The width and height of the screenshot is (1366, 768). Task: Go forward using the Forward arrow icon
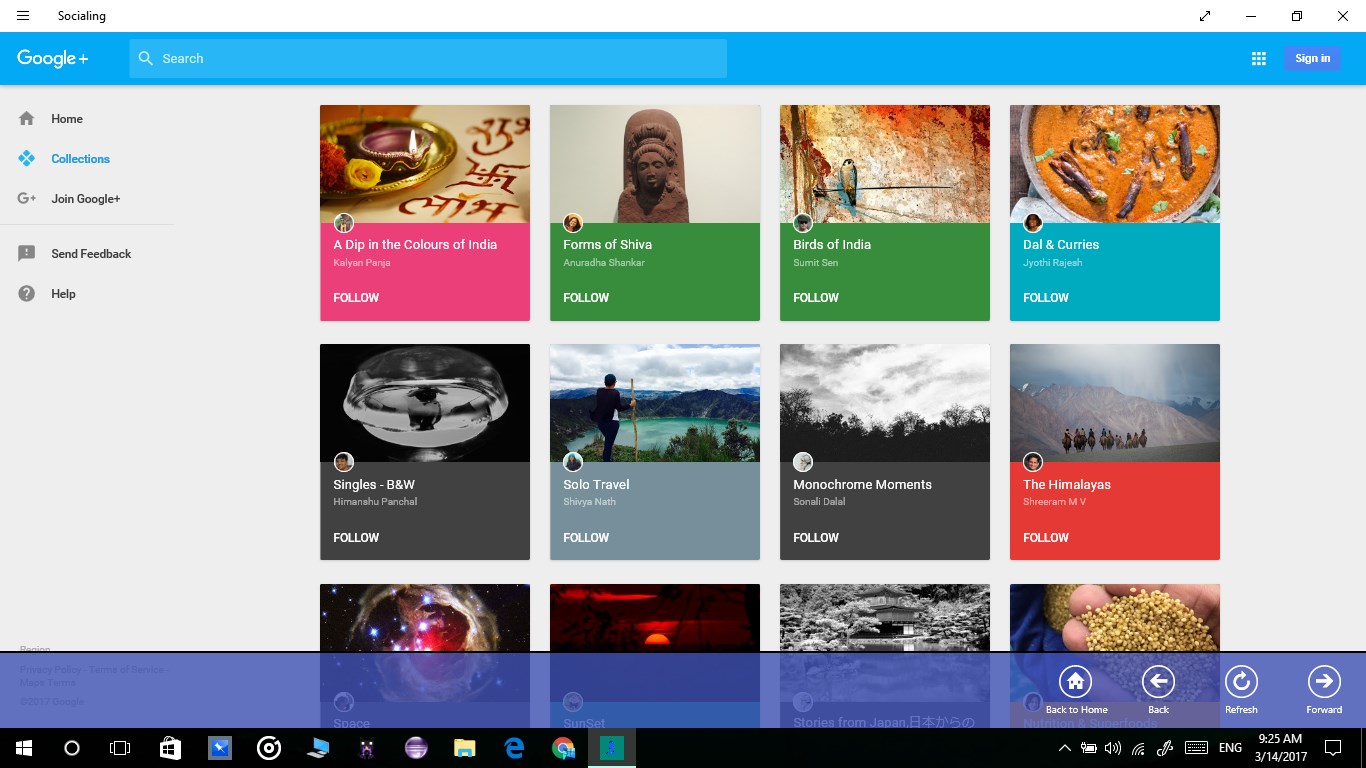(1324, 682)
